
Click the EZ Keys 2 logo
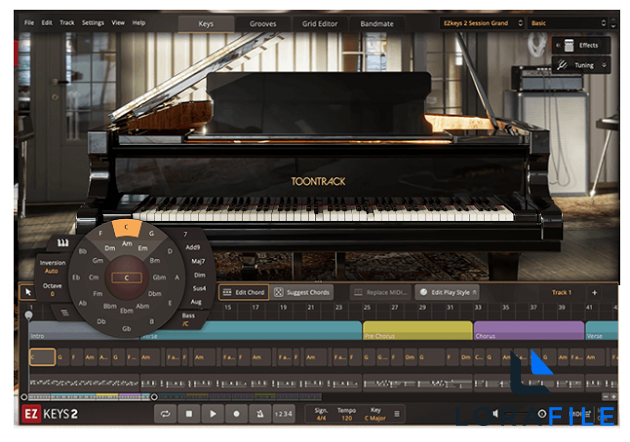point(50,413)
